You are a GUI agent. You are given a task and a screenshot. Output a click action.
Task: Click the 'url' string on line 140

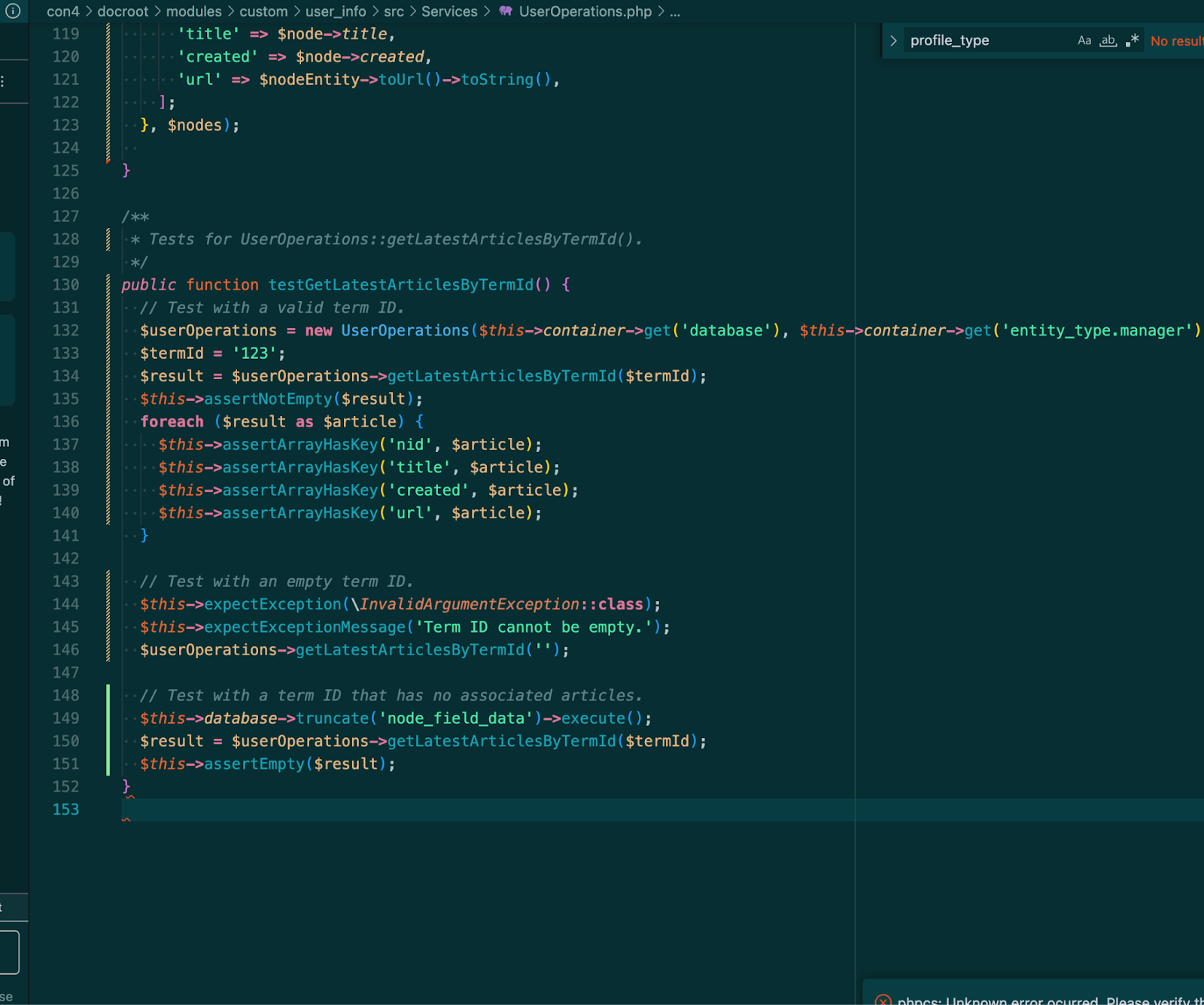(x=410, y=513)
